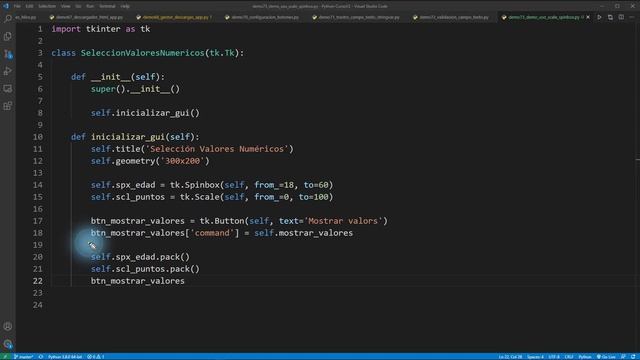Click 'import tkinter as tk' on line 1

pyautogui.click(x=100, y=29)
